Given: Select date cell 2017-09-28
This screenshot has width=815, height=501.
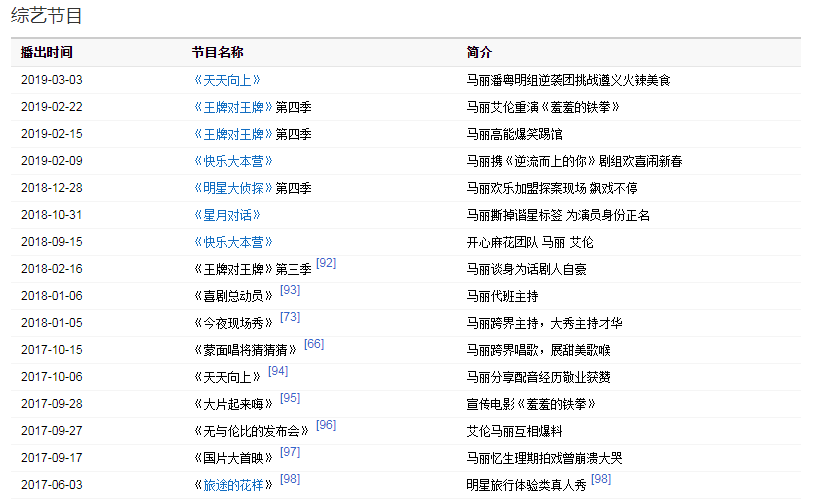Looking at the screenshot, I should [x=51, y=404].
